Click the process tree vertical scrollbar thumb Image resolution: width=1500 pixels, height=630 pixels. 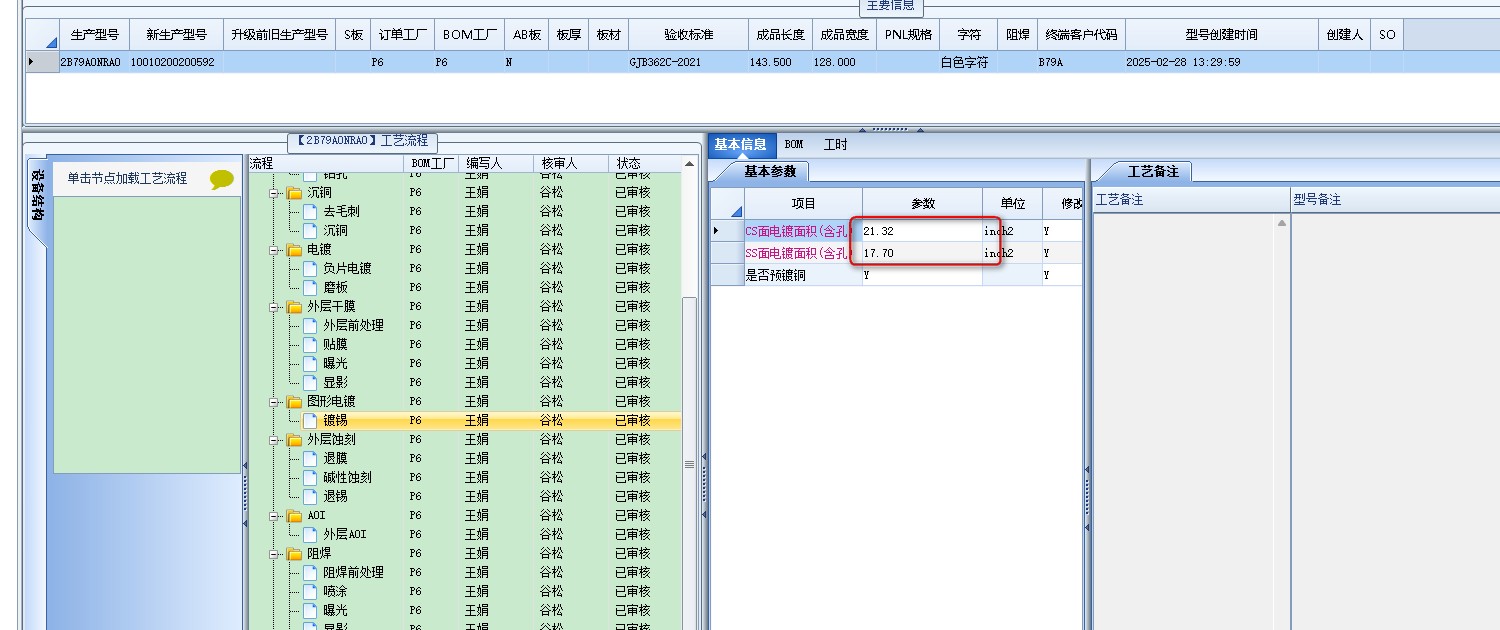[689, 464]
